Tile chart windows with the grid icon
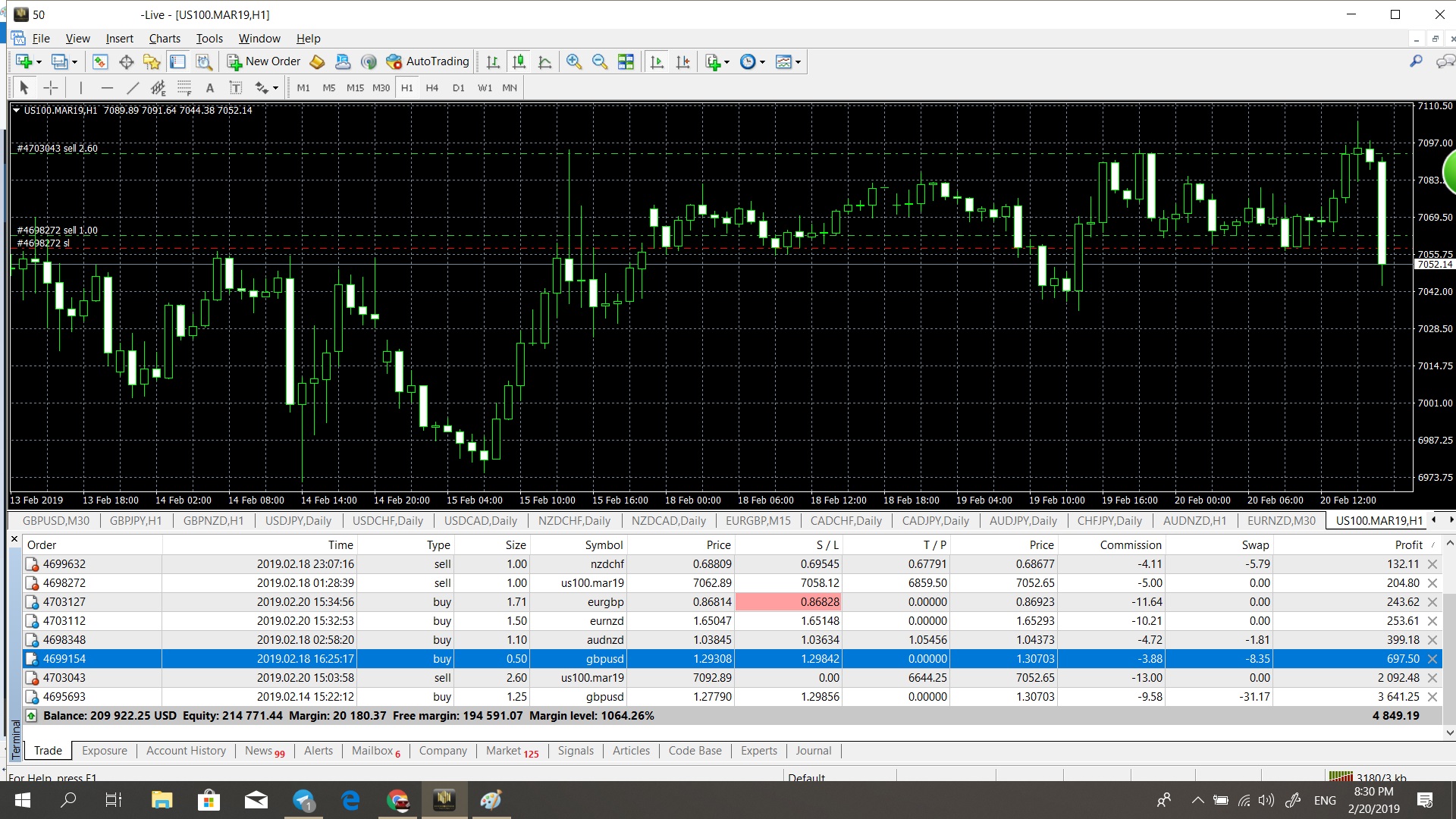Screen dimensions: 1456x819 [x=626, y=62]
